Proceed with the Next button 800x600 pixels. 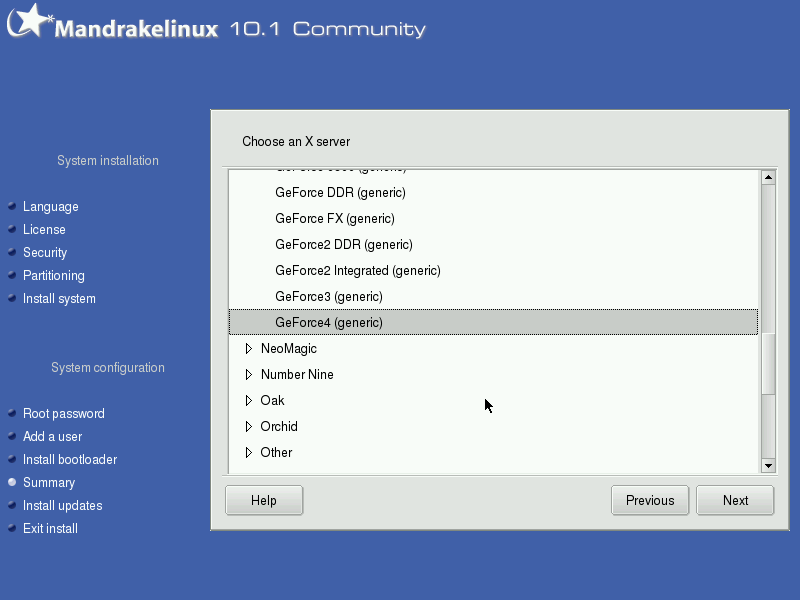(735, 501)
